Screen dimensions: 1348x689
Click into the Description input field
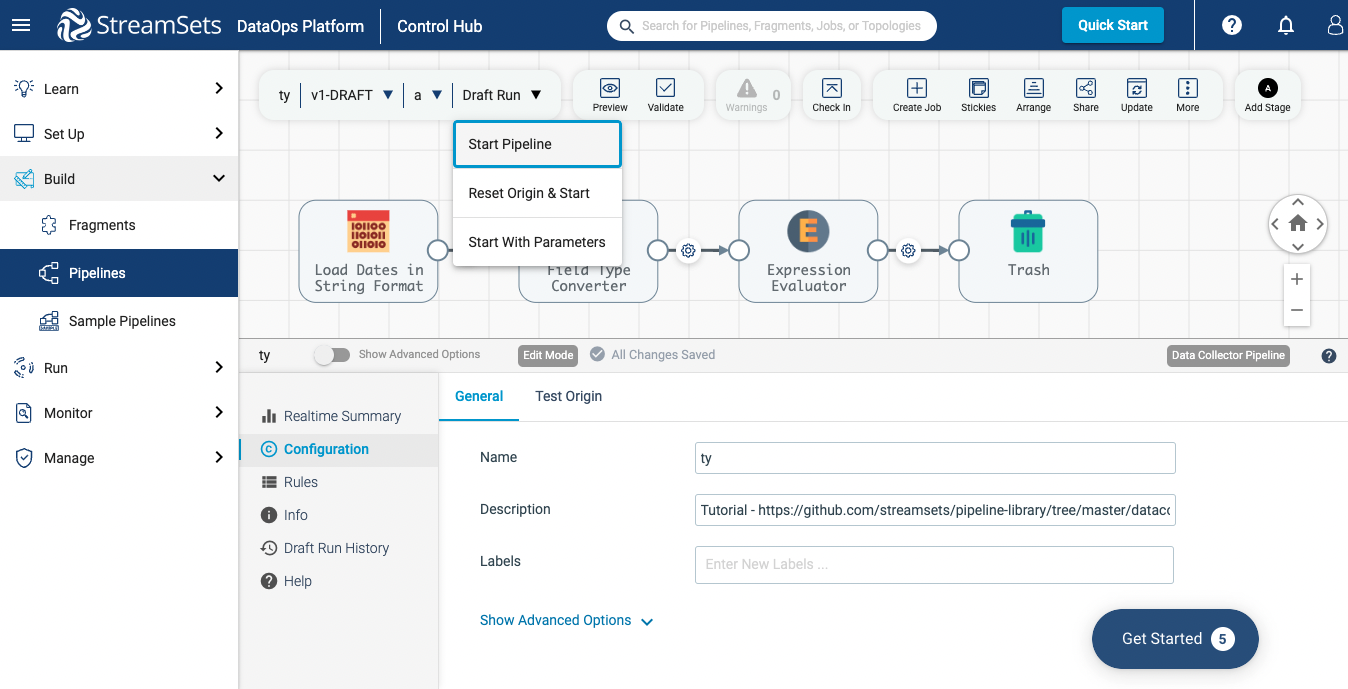click(935, 510)
